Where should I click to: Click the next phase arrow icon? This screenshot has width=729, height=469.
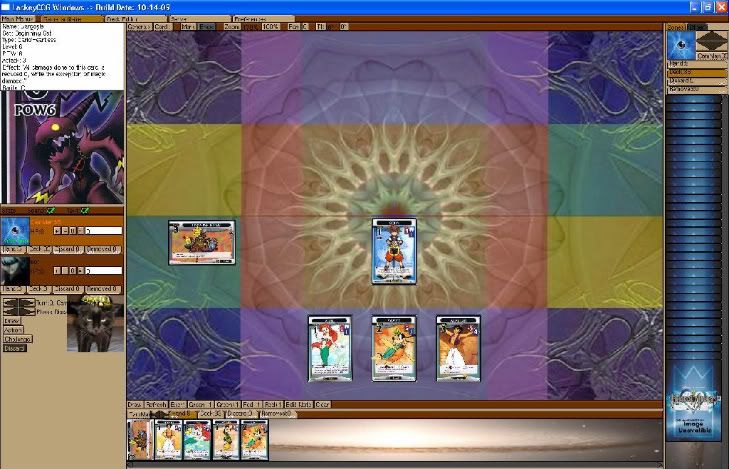pyautogui.click(x=27, y=311)
